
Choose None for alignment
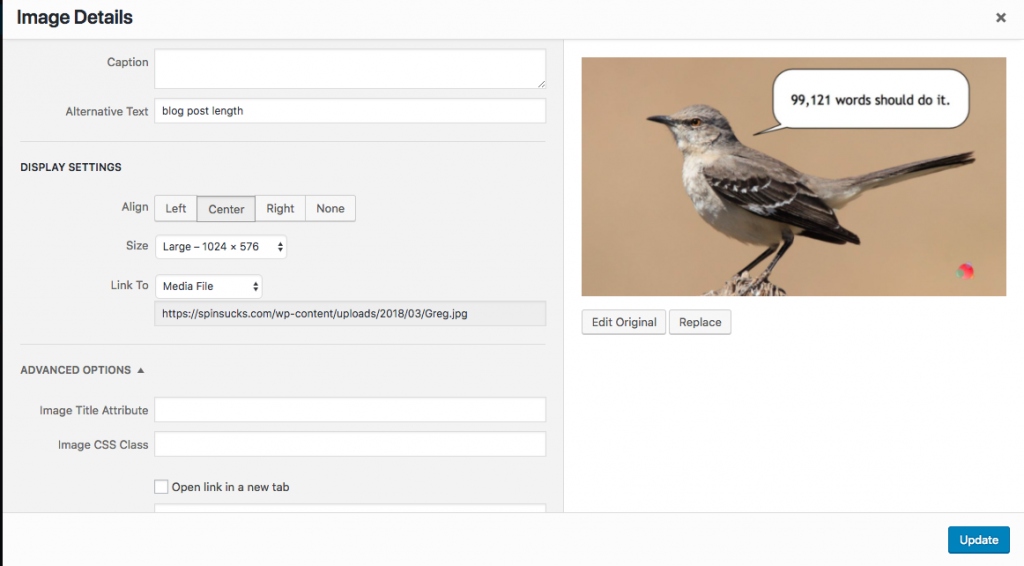click(x=330, y=209)
